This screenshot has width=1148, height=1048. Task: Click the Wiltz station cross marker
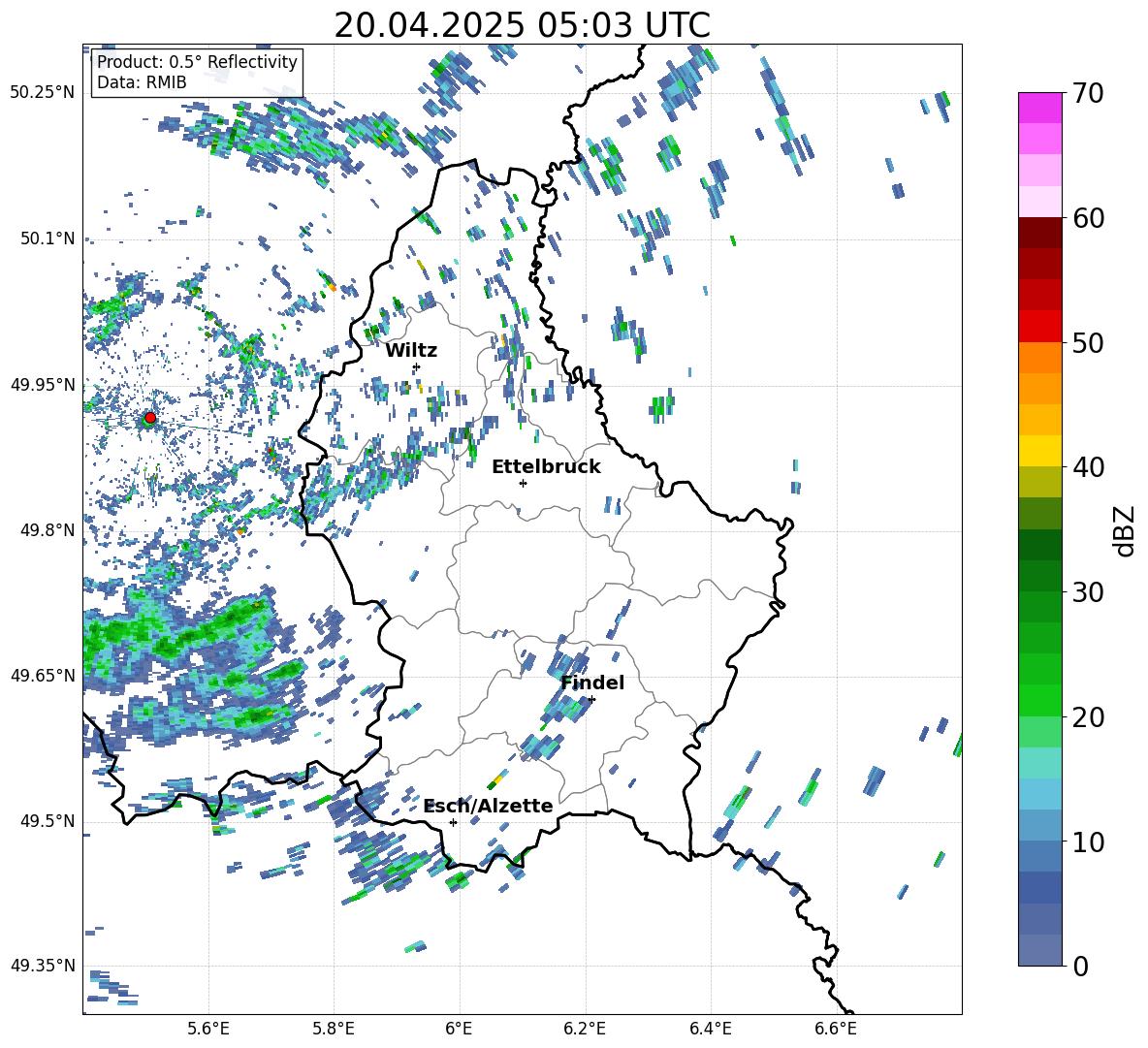417,366
